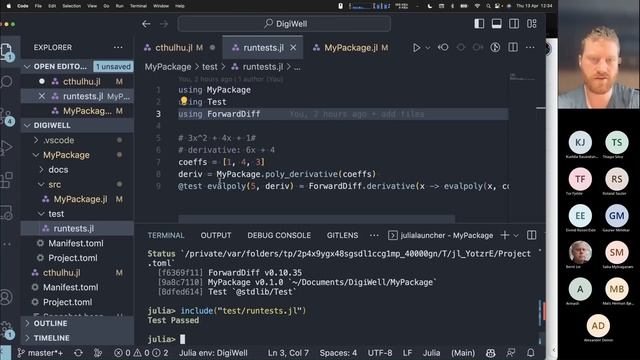
Task: Click the 1 unsaved badge
Action: tap(113, 67)
